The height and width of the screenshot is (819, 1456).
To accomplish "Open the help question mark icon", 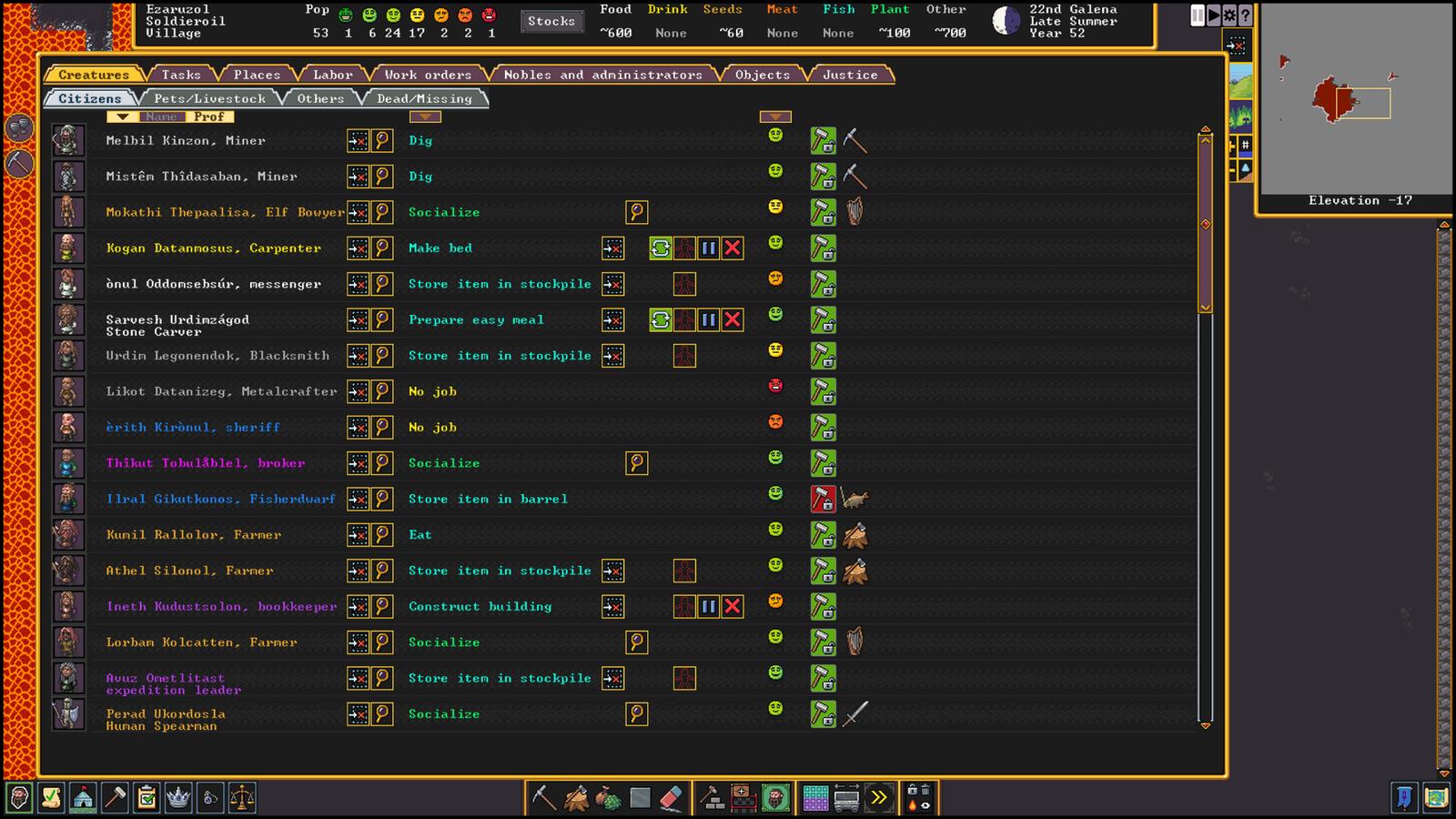I will pyautogui.click(x=1245, y=15).
